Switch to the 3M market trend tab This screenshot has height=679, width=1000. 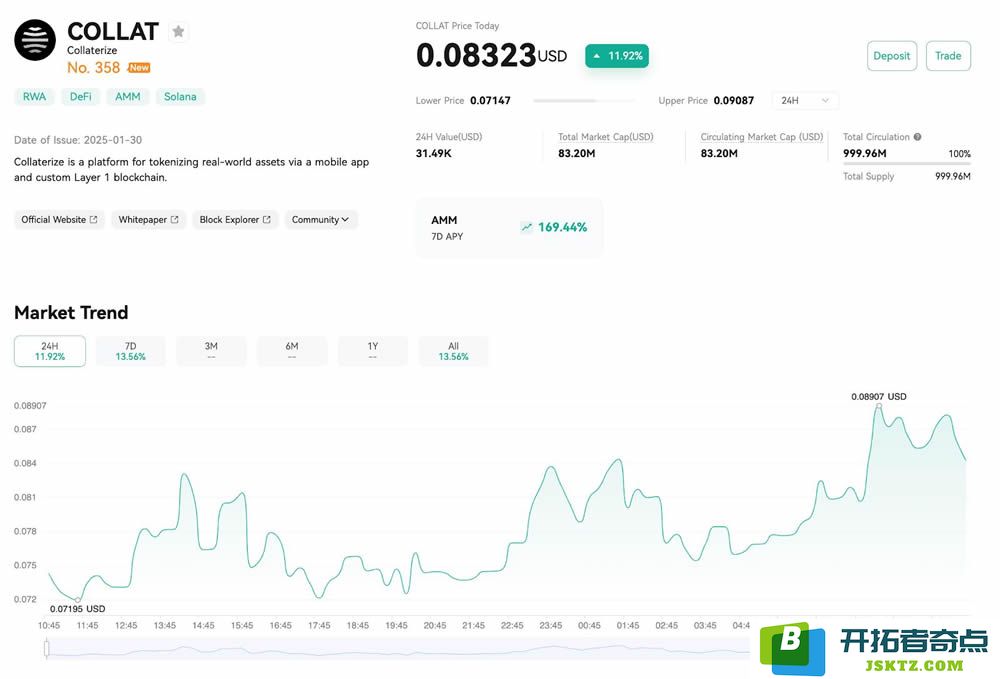211,351
